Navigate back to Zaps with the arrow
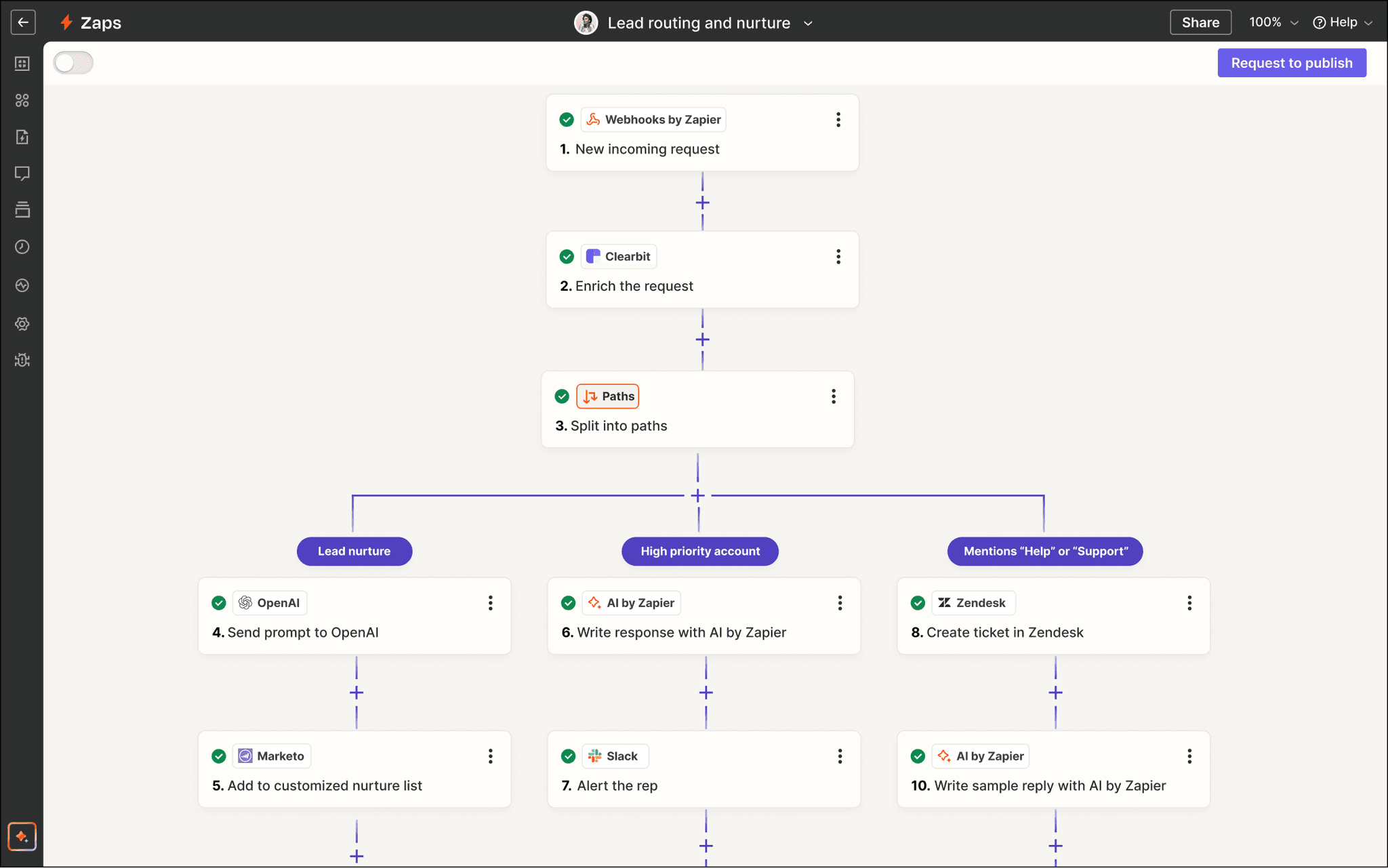 pos(22,22)
